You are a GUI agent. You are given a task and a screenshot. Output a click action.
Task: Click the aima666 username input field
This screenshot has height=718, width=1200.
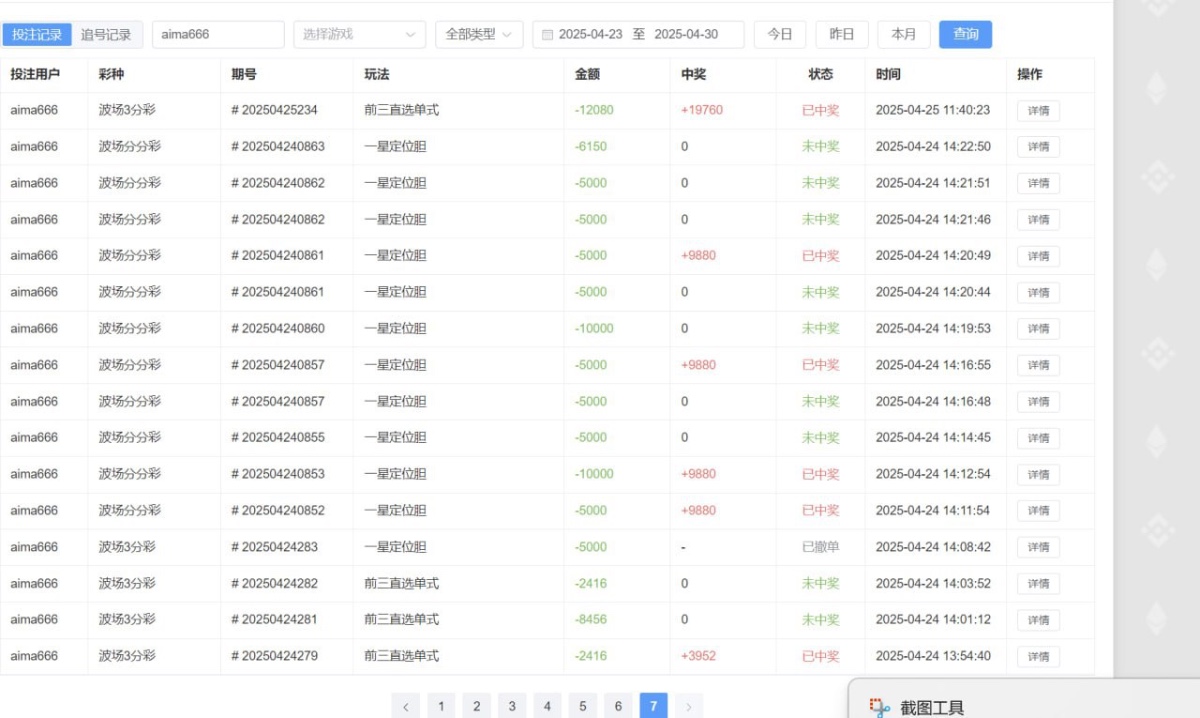tap(217, 33)
